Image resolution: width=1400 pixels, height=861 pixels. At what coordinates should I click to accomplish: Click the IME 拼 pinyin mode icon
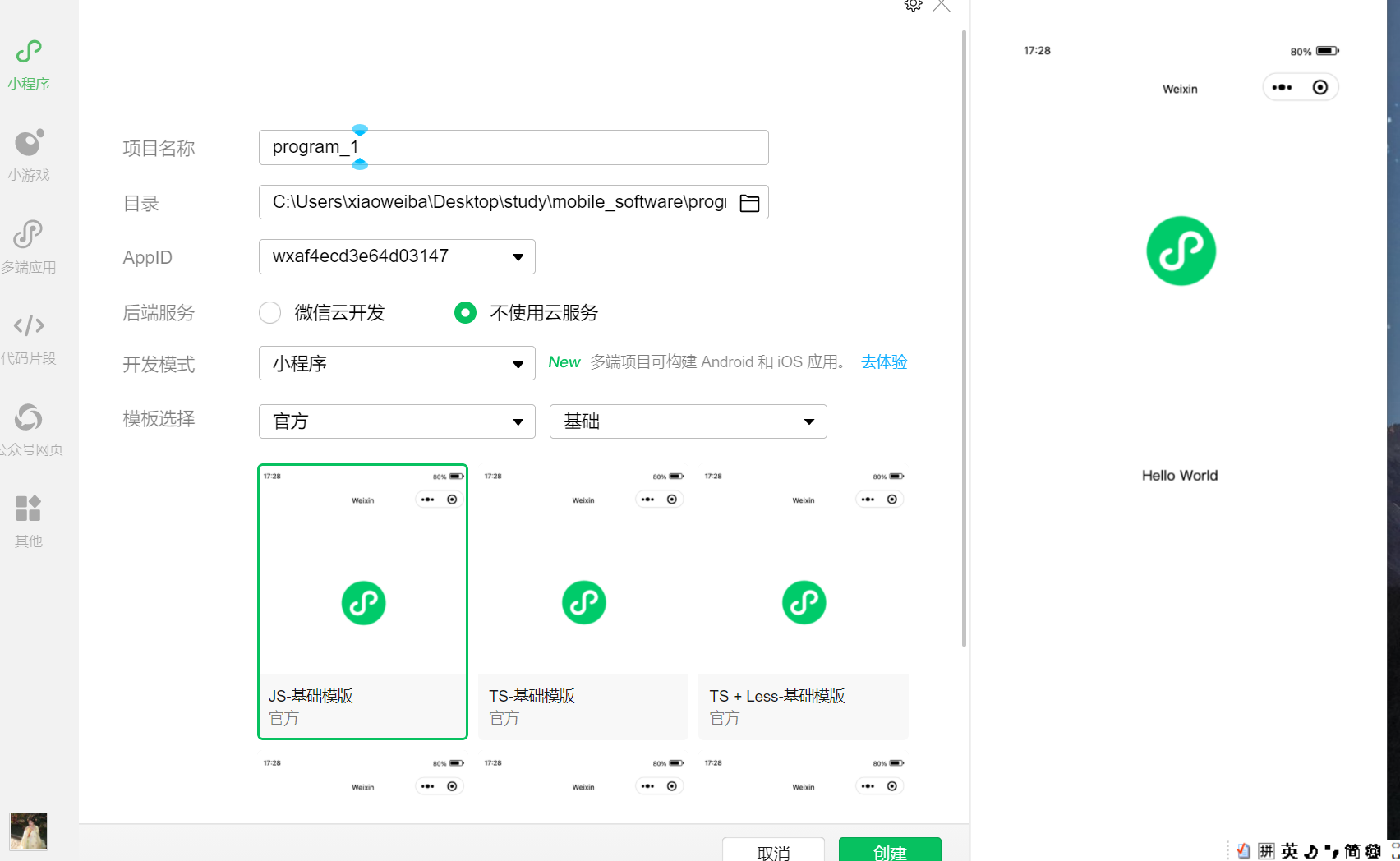coord(1267,851)
